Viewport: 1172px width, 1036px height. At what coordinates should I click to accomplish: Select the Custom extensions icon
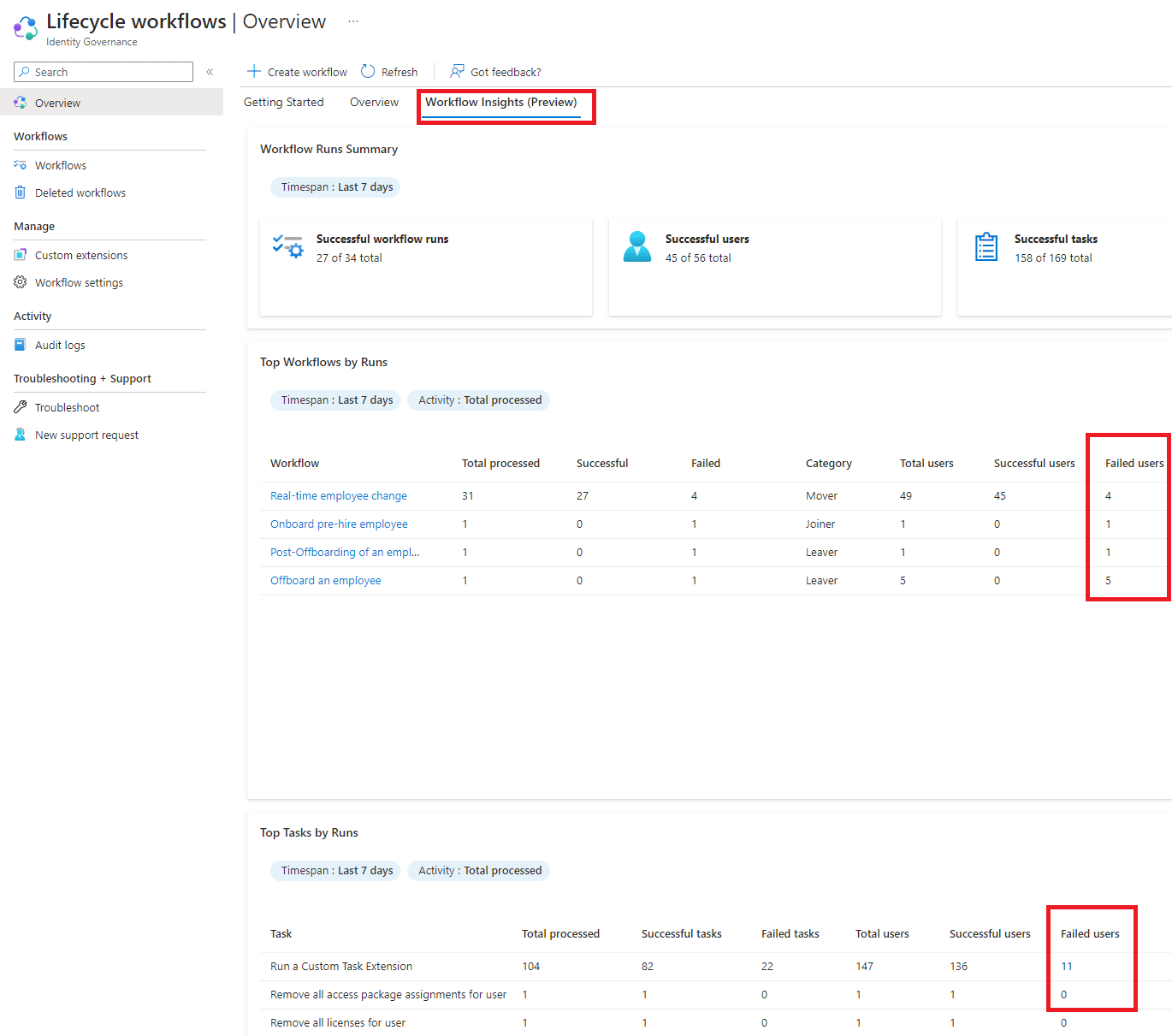[x=21, y=254]
